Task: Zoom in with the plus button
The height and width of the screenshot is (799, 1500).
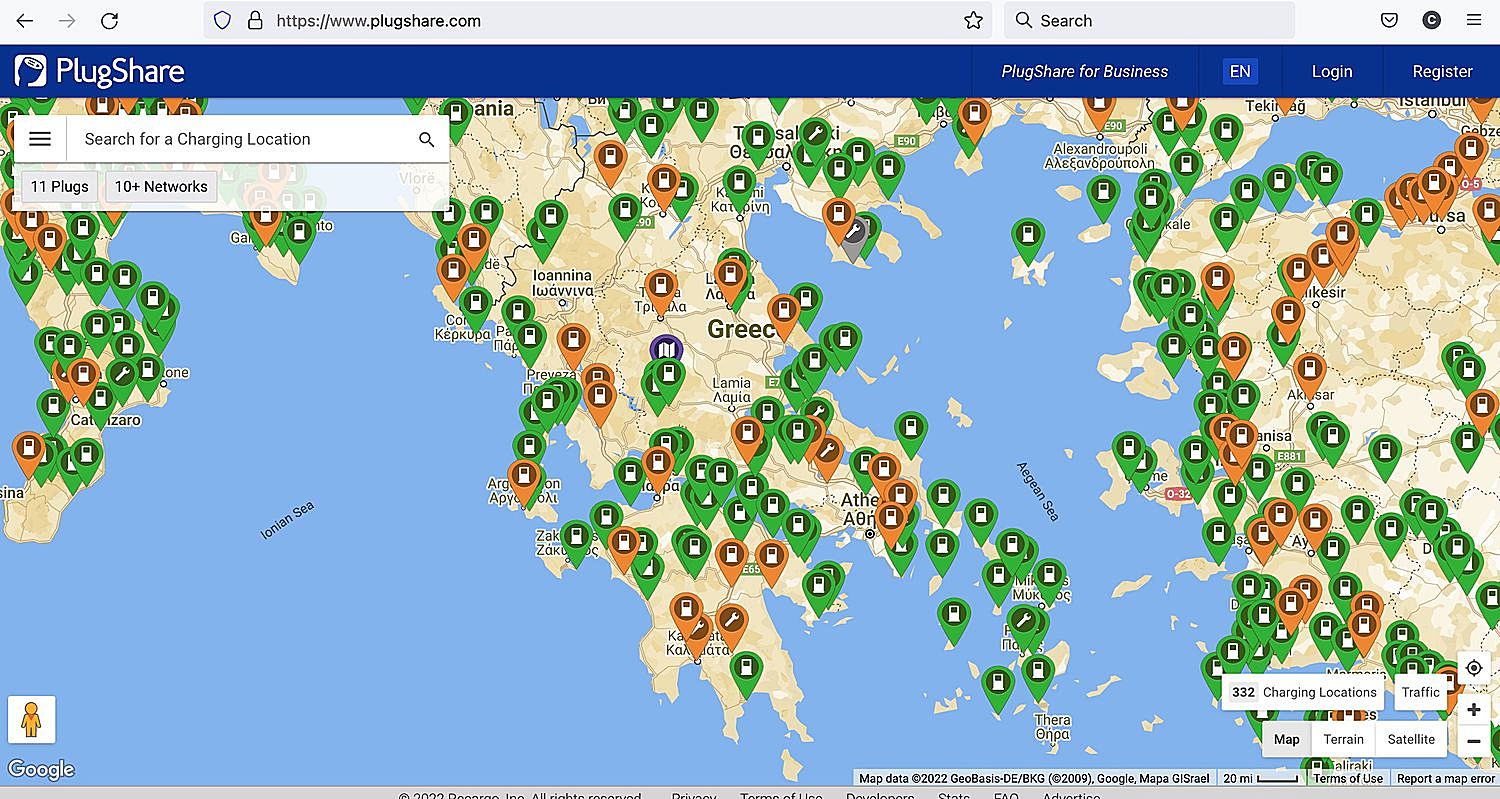Action: point(1474,710)
